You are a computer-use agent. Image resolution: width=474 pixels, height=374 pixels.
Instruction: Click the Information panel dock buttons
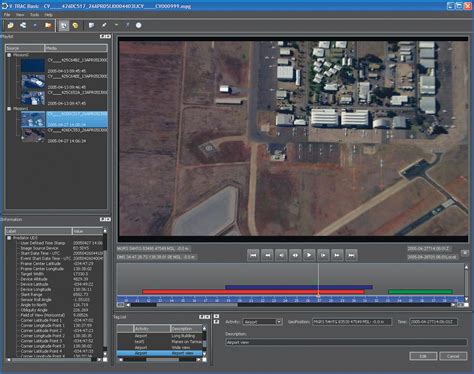coord(105,219)
